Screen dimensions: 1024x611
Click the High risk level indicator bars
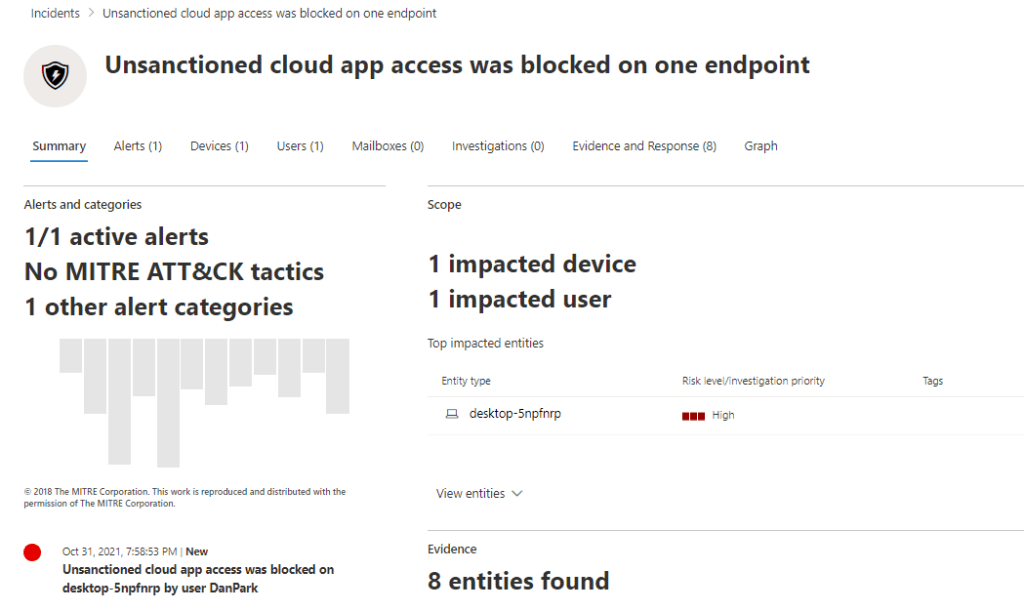(693, 415)
